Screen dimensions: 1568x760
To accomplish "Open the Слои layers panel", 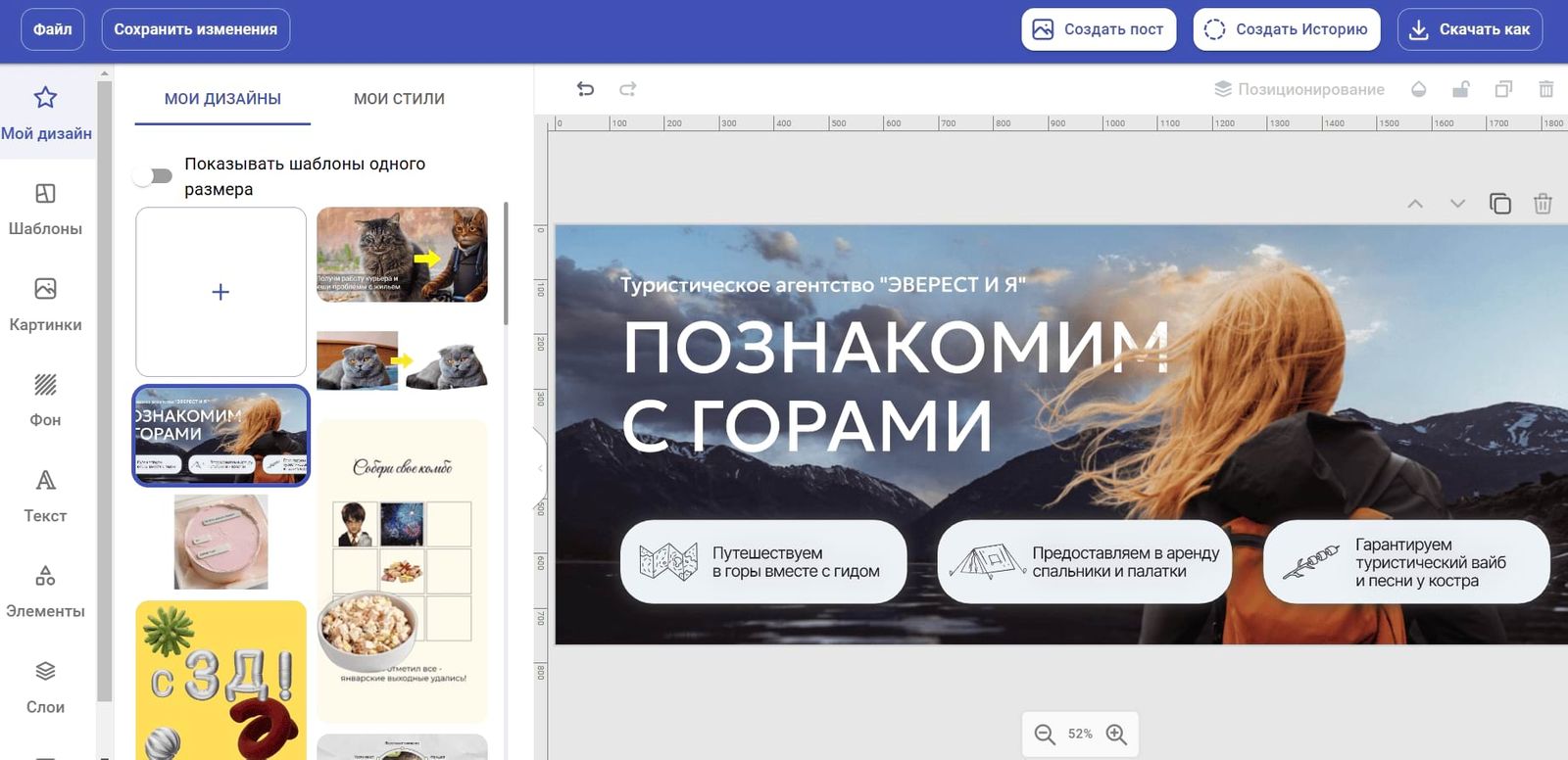I will 45,688.
